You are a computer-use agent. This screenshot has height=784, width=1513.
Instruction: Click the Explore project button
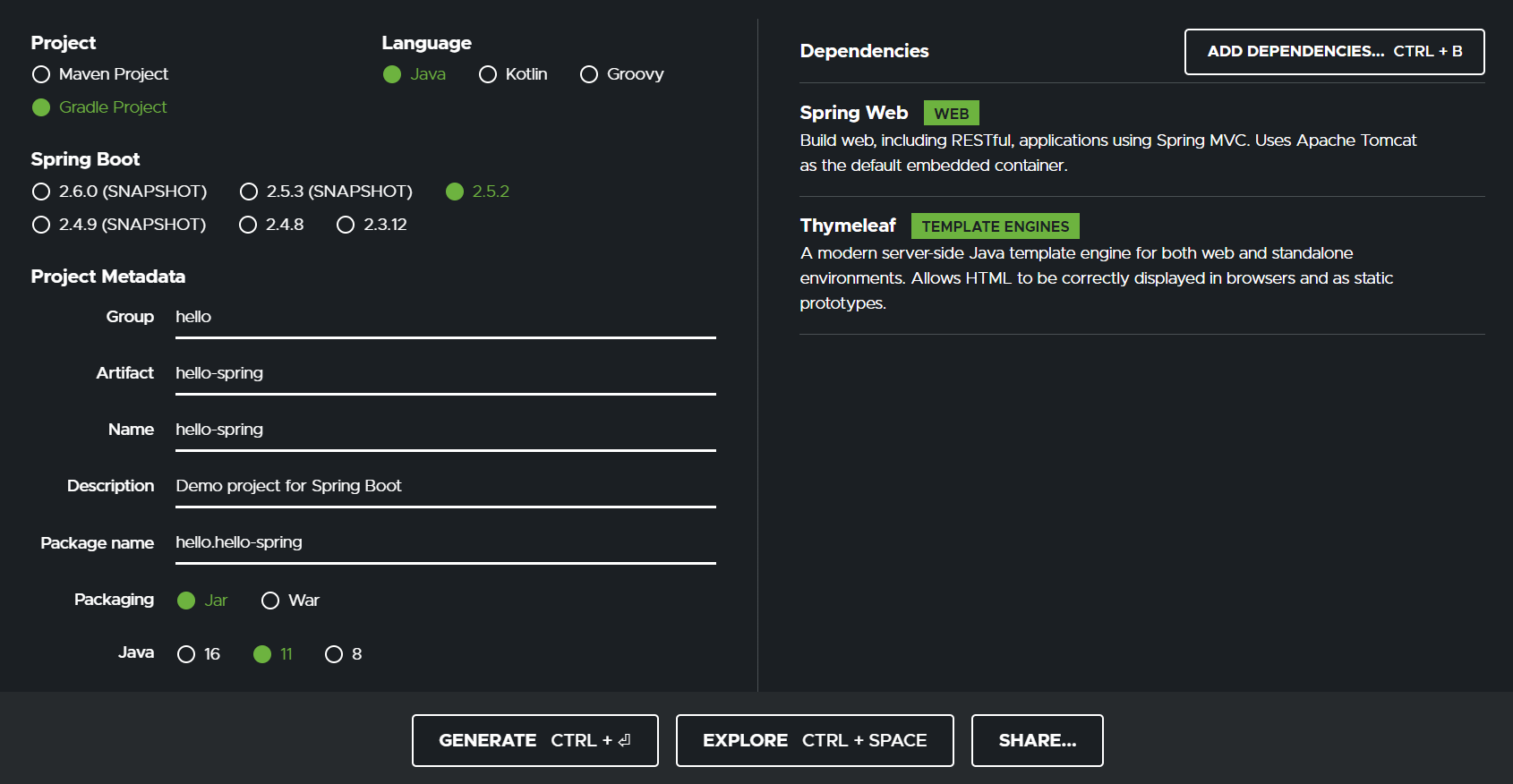pos(815,740)
